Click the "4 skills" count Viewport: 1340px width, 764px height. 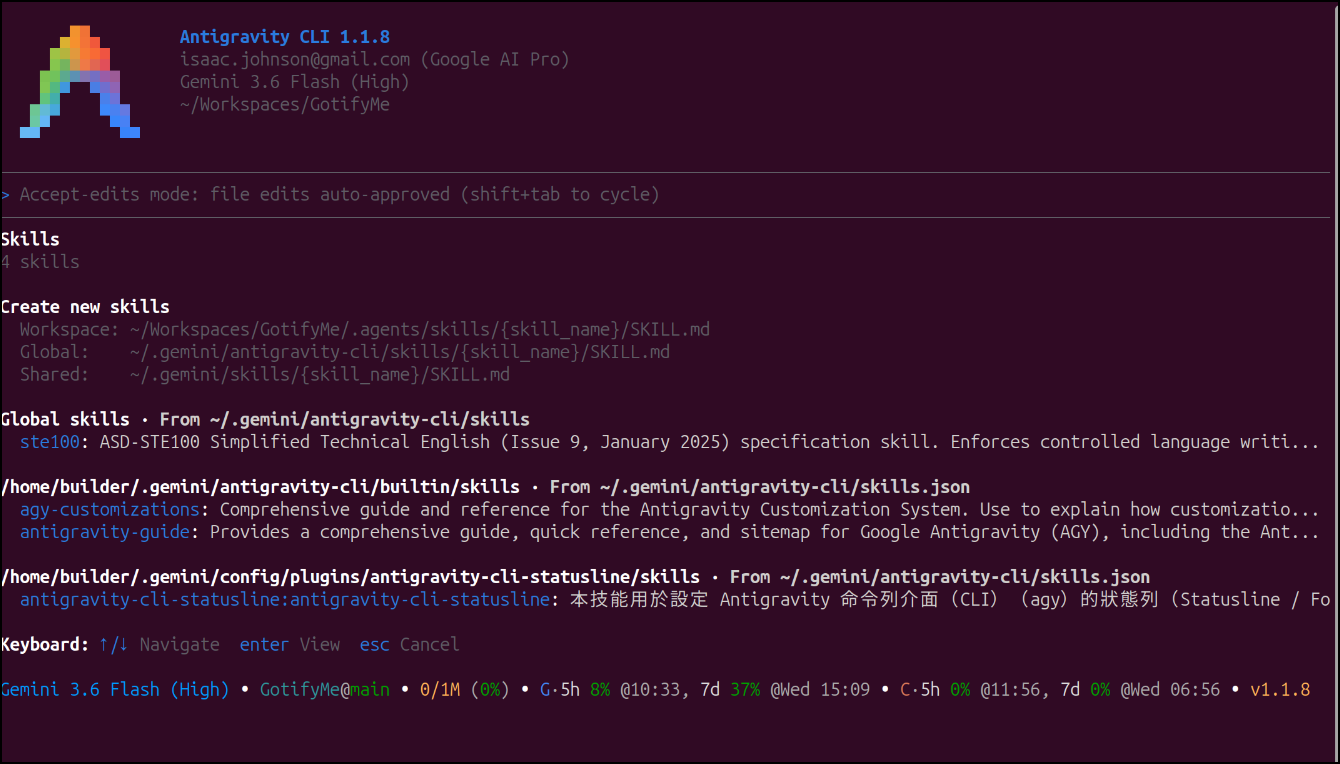[40, 262]
